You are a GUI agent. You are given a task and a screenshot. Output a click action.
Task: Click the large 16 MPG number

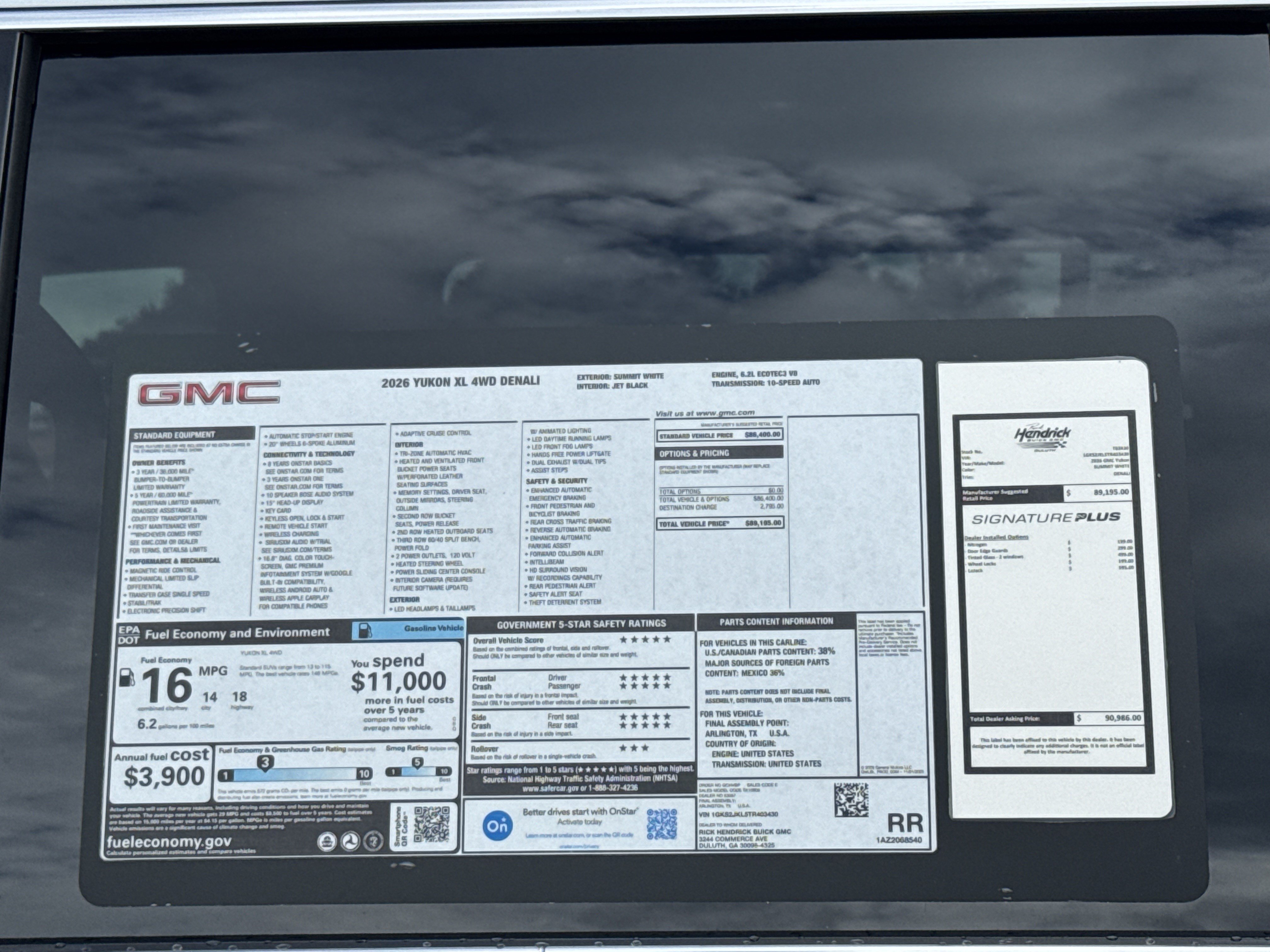167,685
